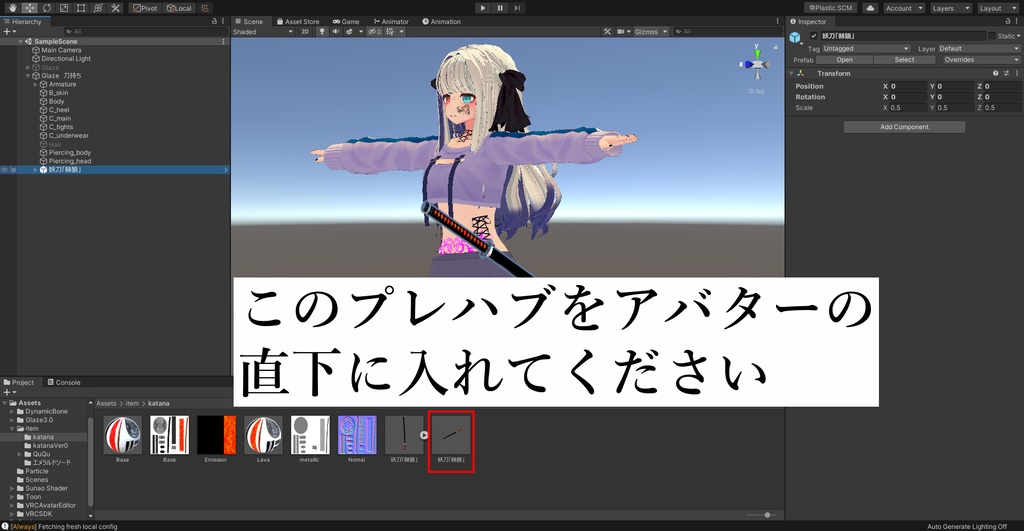Open the Inspector options menu

[1017, 22]
